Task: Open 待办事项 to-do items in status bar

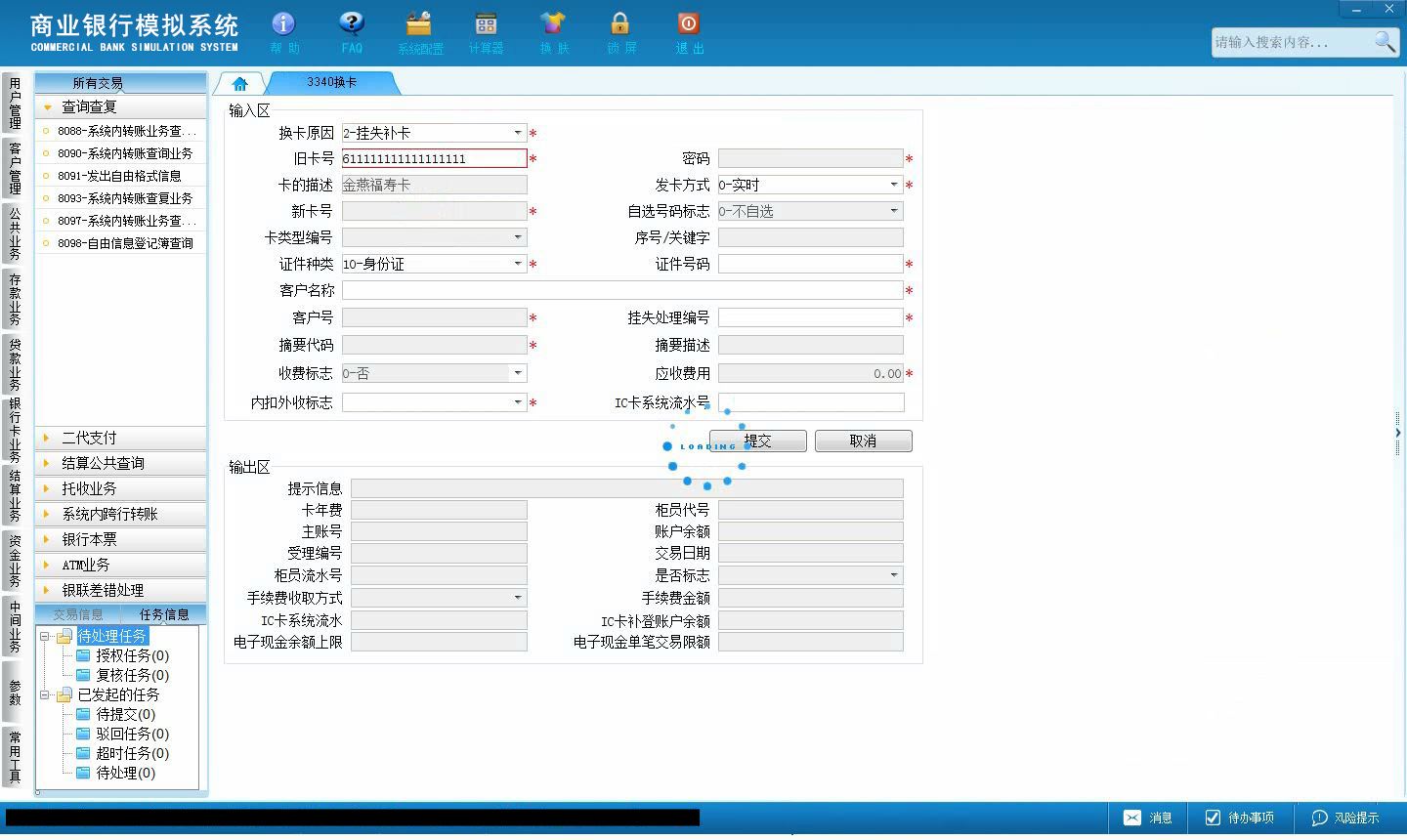Action: point(1240,818)
